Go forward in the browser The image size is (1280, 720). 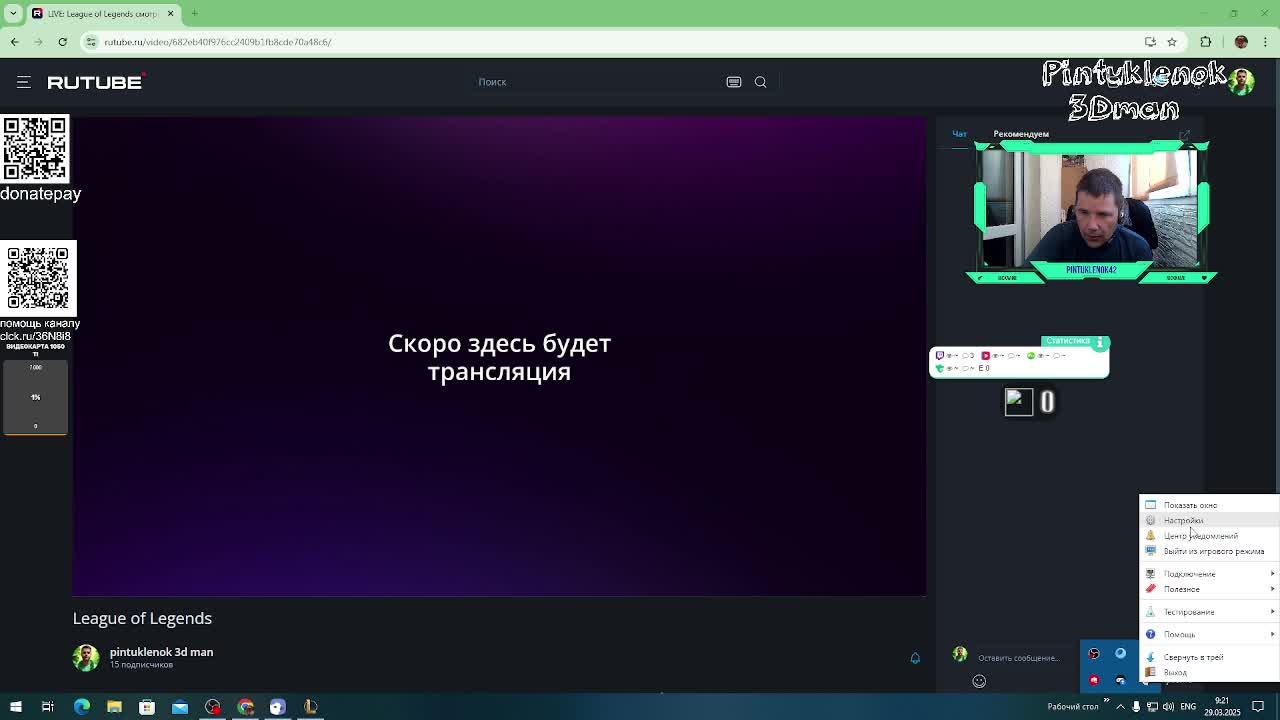point(39,42)
